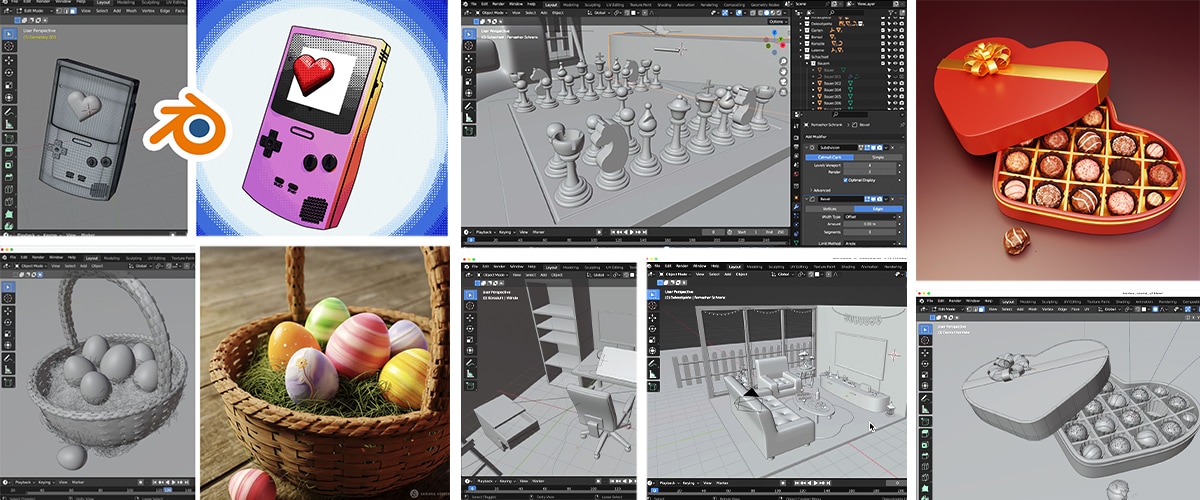The image size is (1200, 500).
Task: Open Global orientation dropdown in chess window
Action: pos(601,12)
